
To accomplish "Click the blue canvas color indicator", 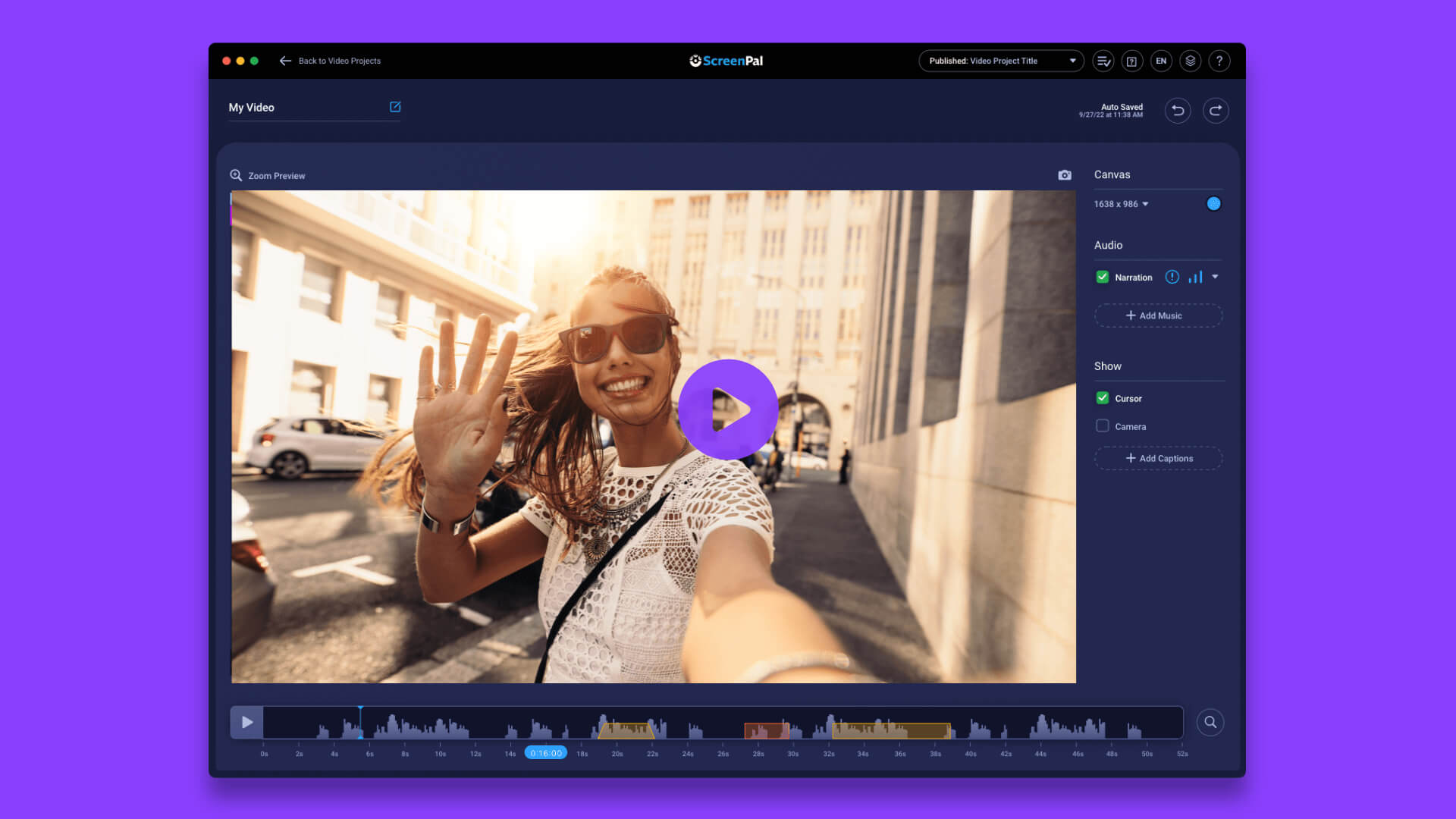I will tap(1213, 204).
